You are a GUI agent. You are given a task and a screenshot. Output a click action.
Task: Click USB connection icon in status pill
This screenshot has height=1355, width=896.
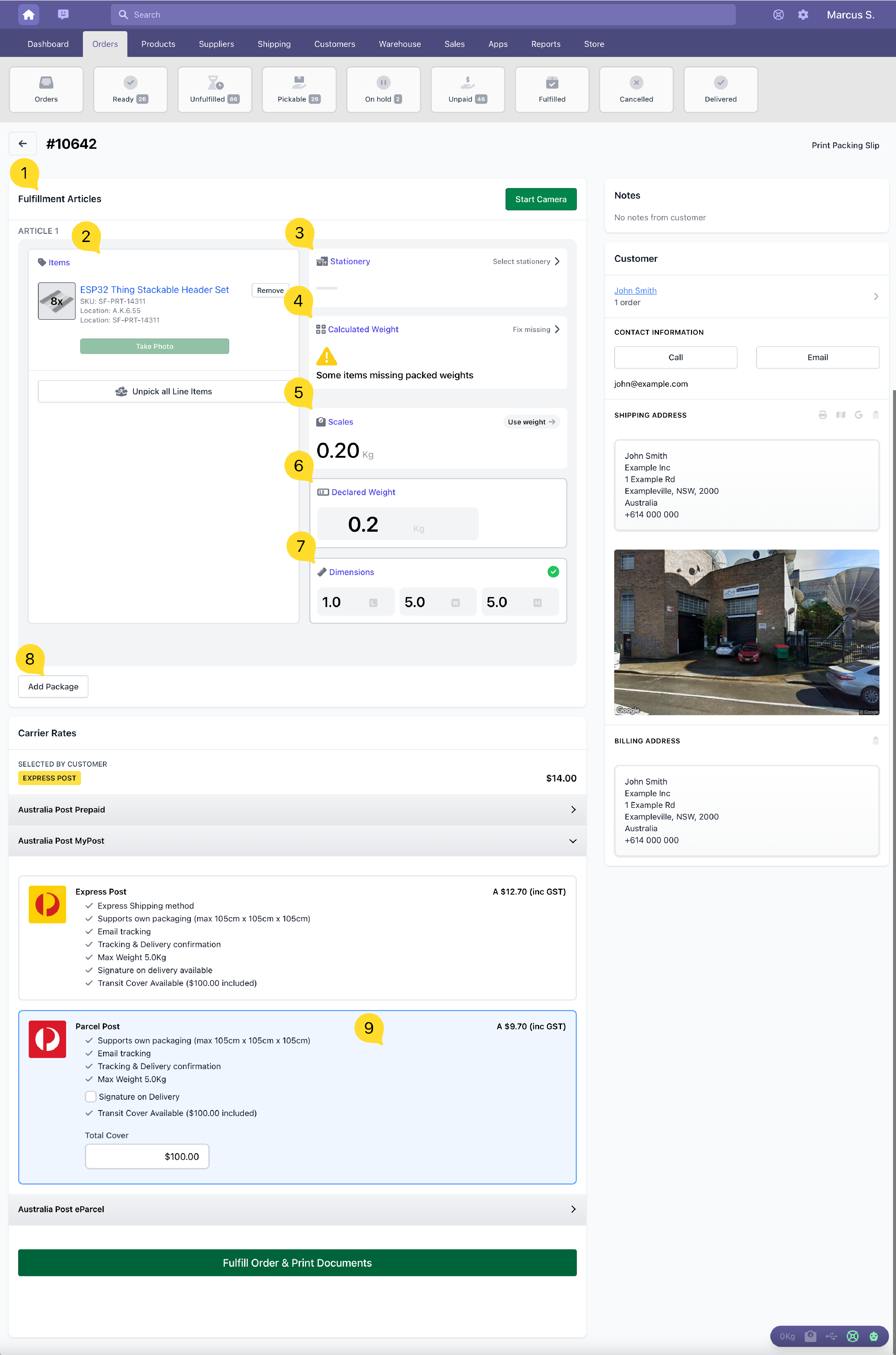pos(831,1336)
